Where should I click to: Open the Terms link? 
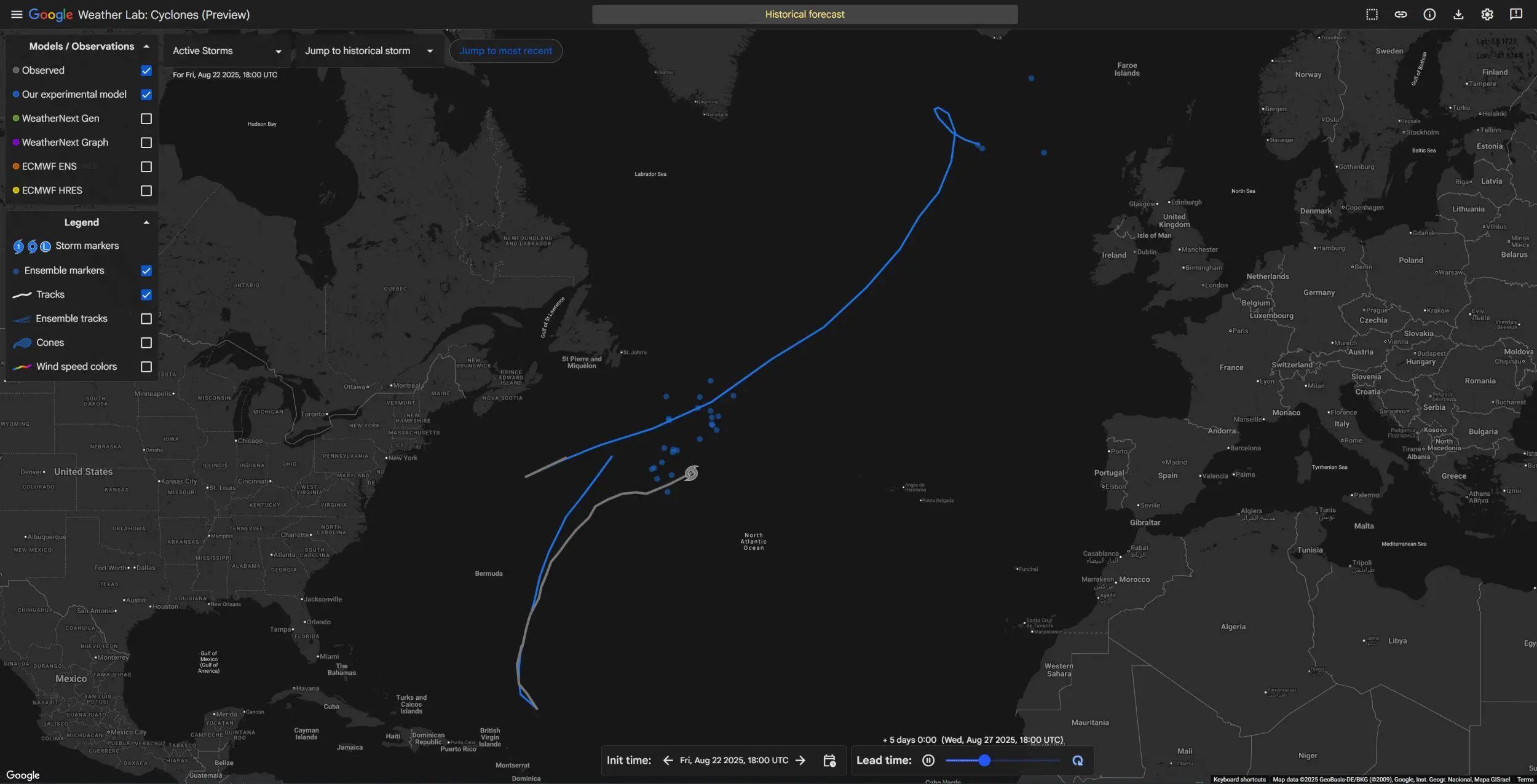[1525, 780]
